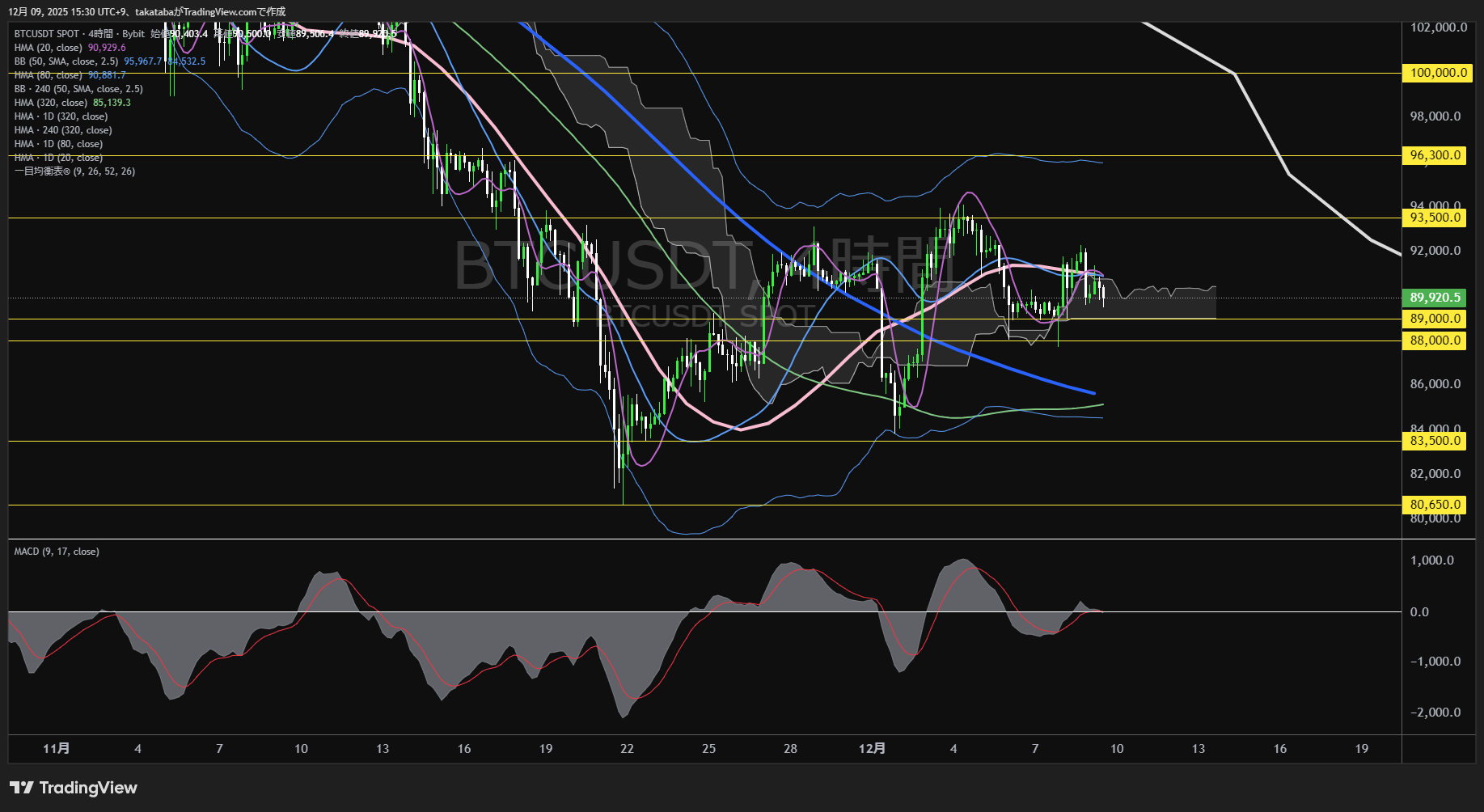Click the 83,500.0 yellow price label
1484x812 pixels.
click(1435, 441)
